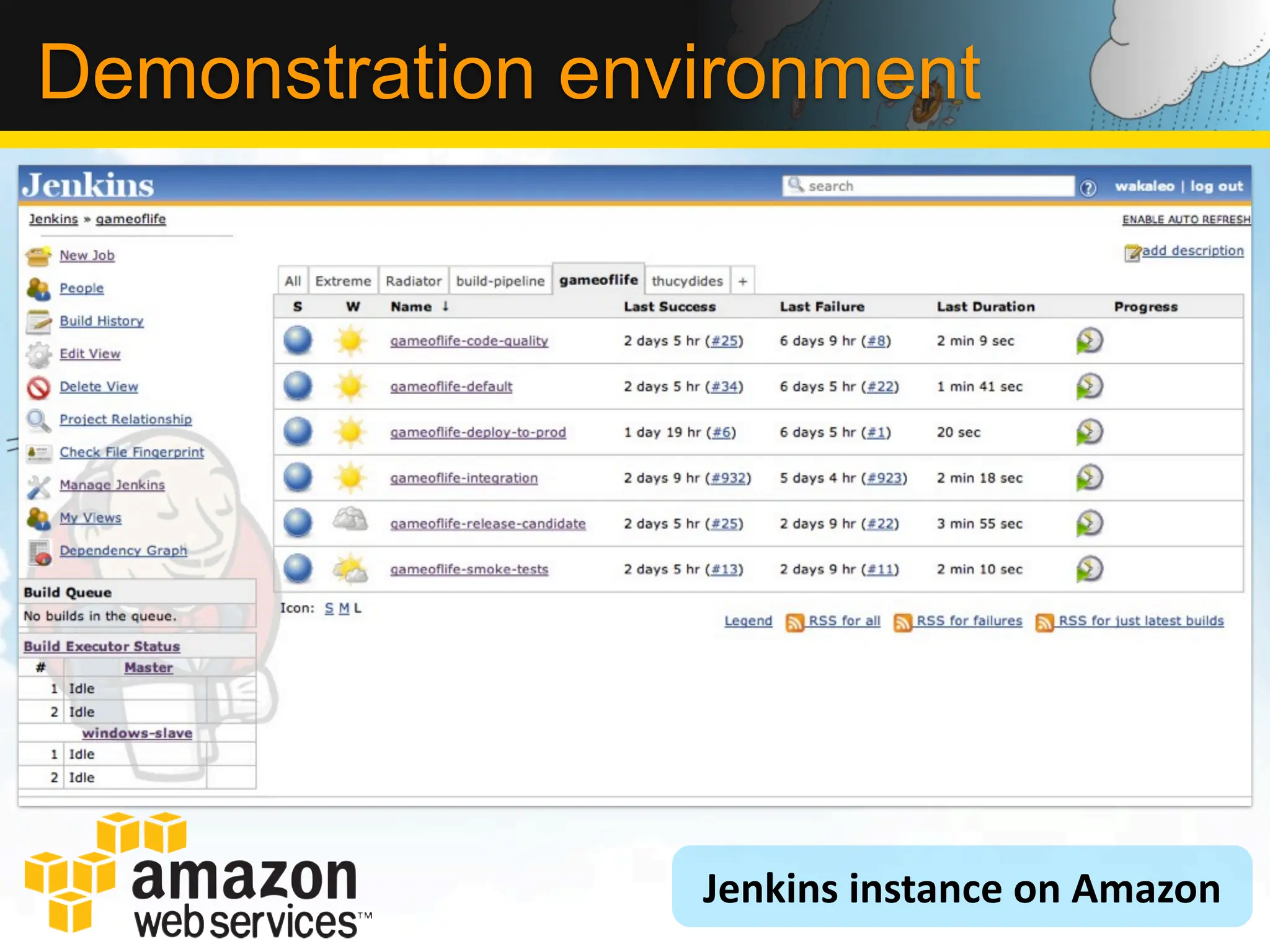This screenshot has width=1270, height=952.
Task: Add a new view with plus tab
Action: (742, 281)
